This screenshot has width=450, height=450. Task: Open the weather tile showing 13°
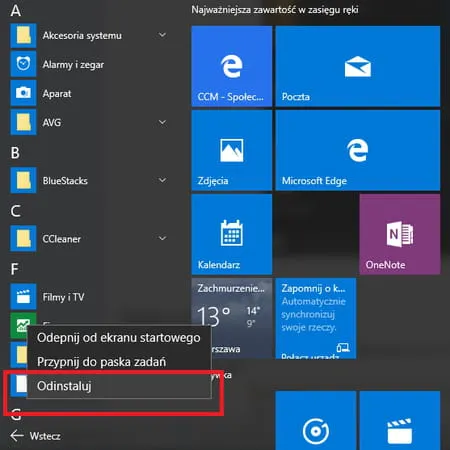[x=232, y=318]
